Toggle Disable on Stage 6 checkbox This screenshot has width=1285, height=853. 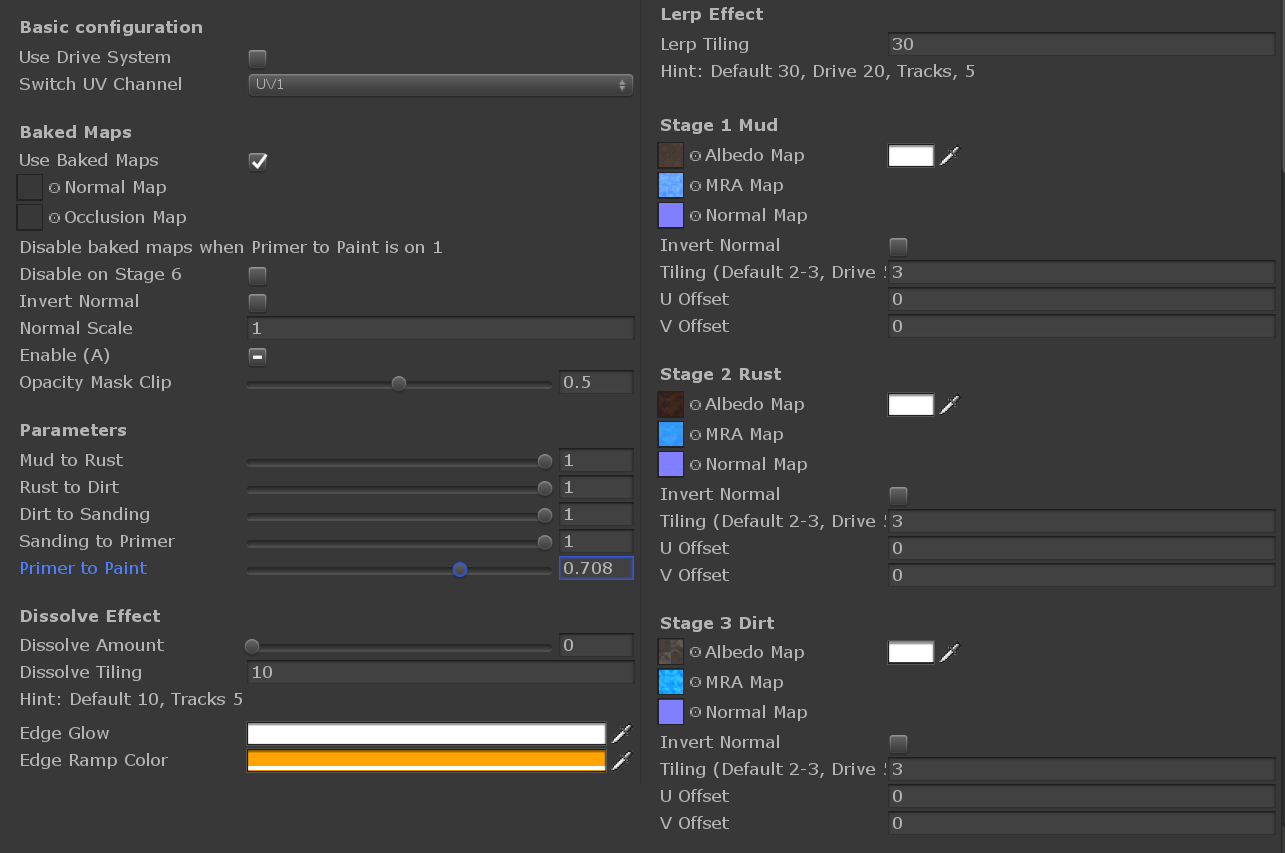tap(258, 275)
